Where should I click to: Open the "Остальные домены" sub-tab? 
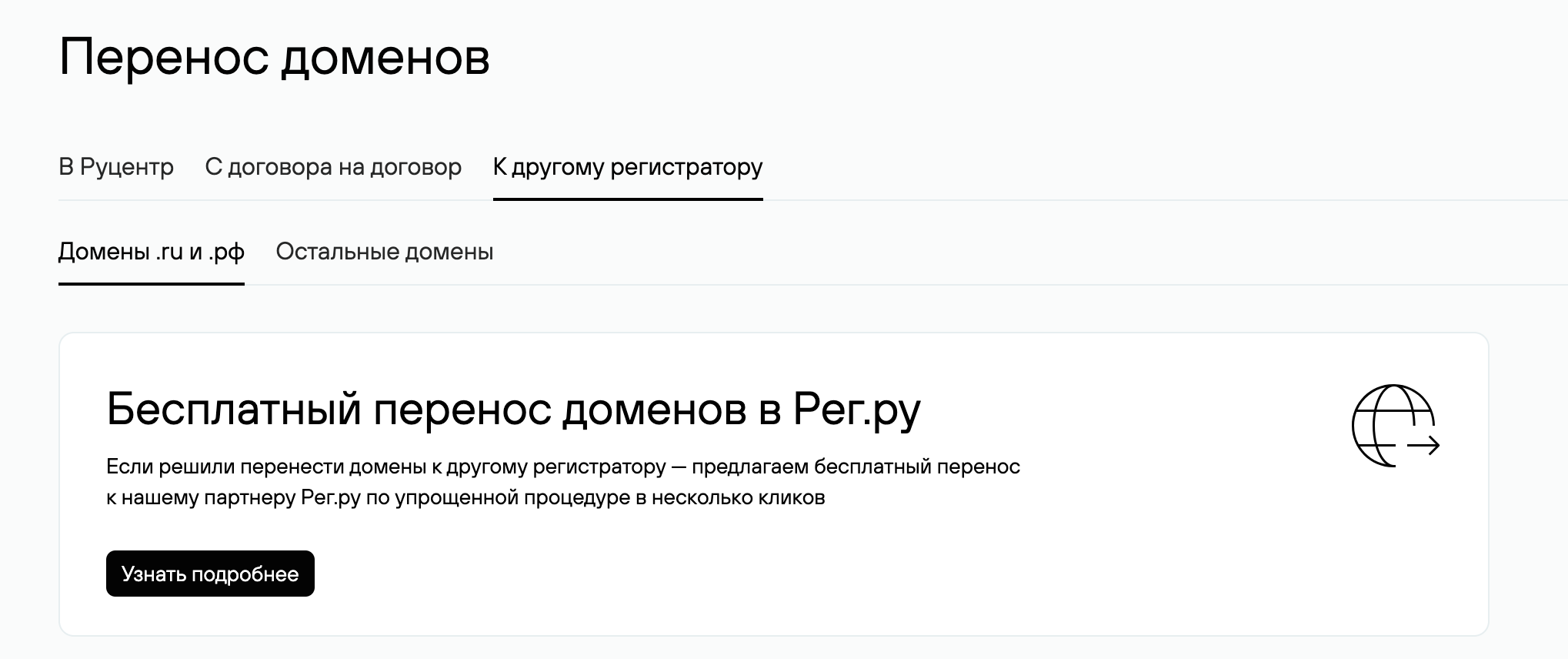385,252
